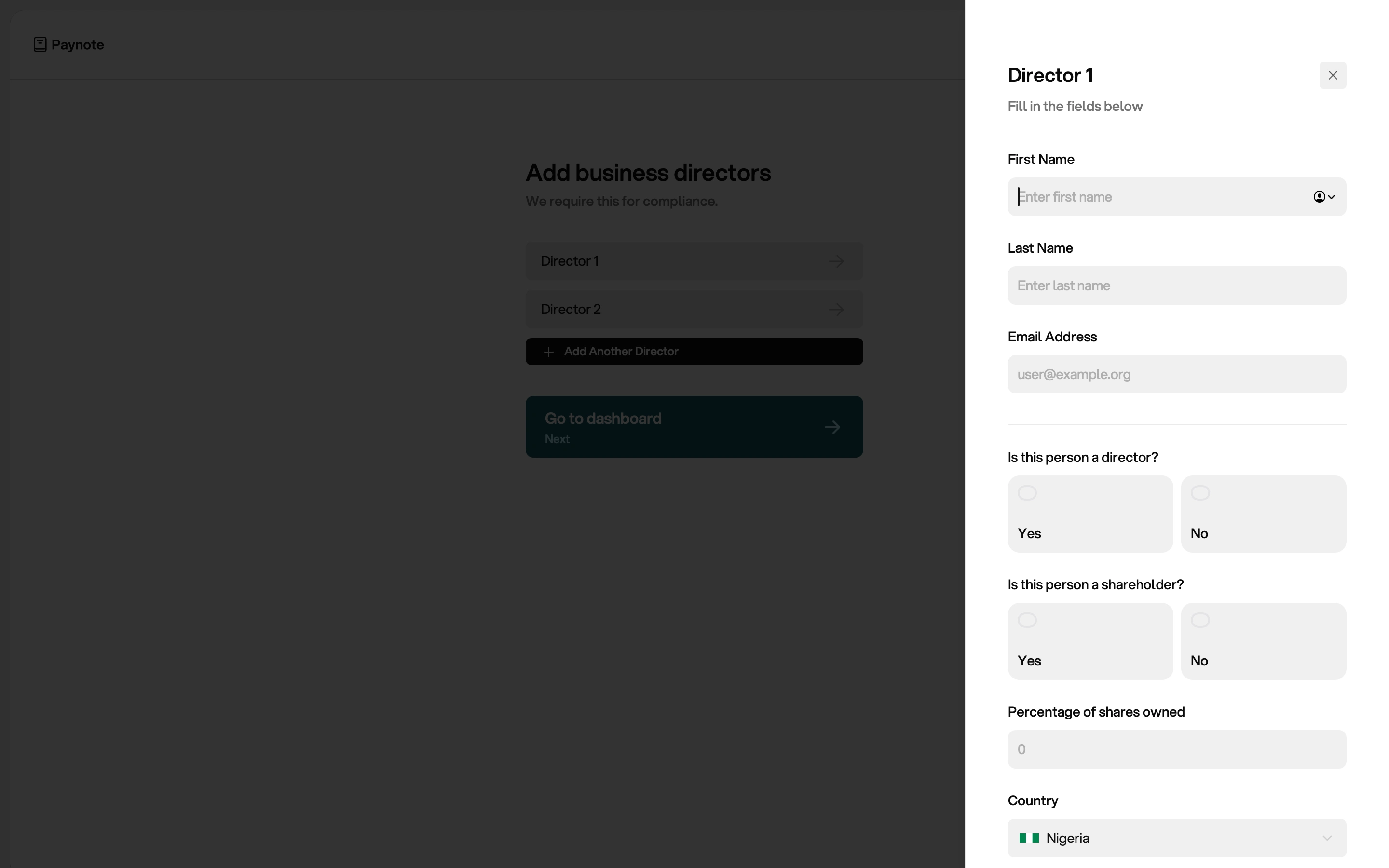Image resolution: width=1389 pixels, height=868 pixels.
Task: Select No for "Is this person a shareholder?"
Action: pyautogui.click(x=1263, y=641)
